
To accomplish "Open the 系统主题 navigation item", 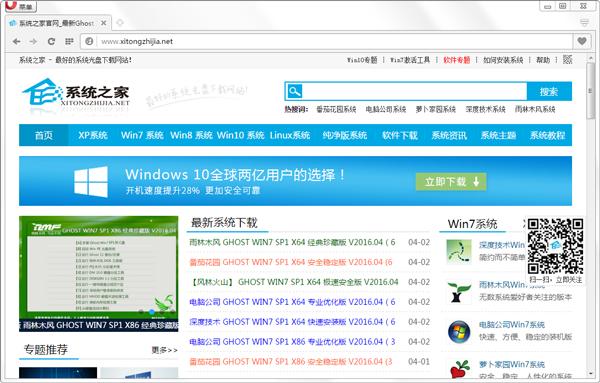I will pyautogui.click(x=498, y=135).
